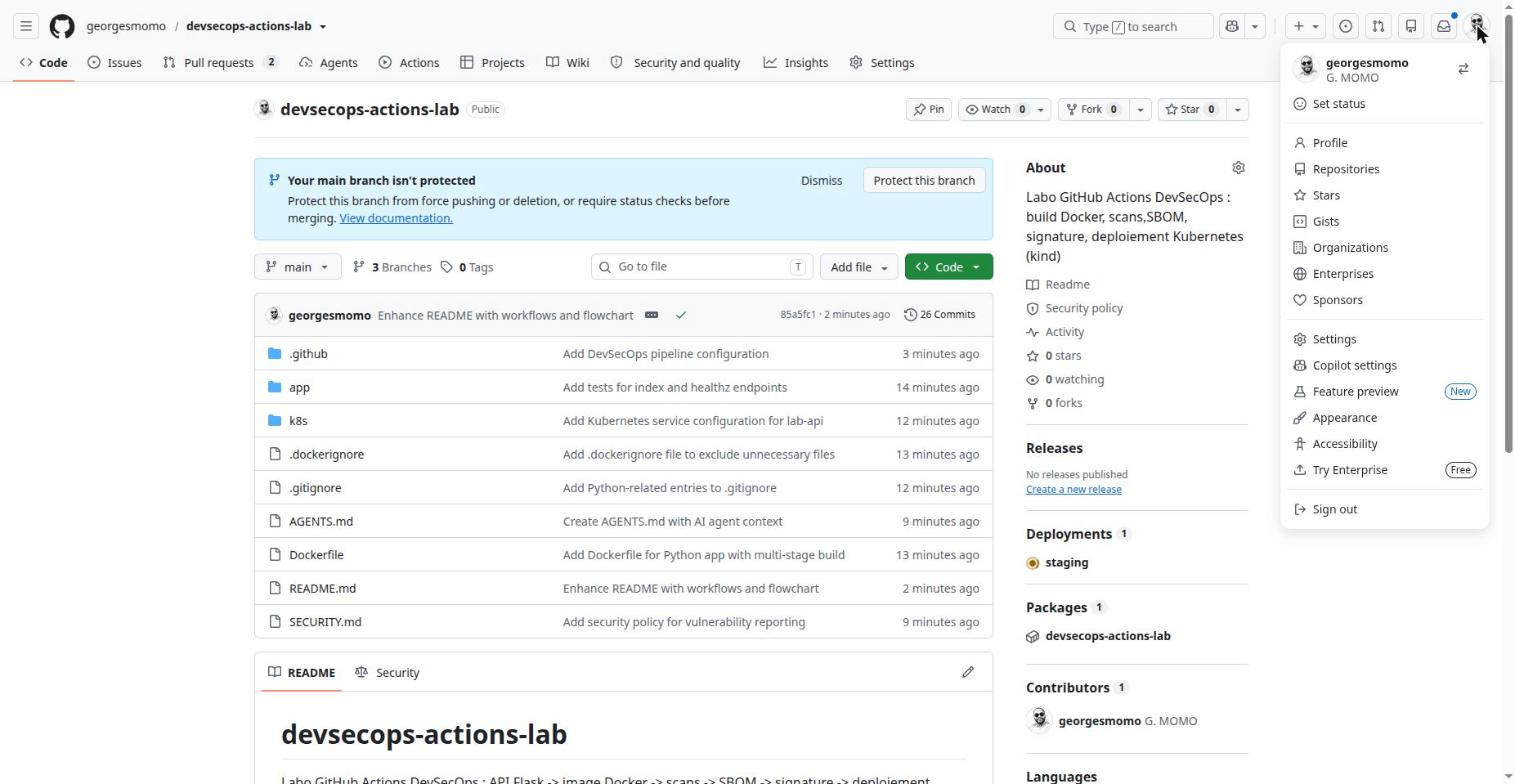Expand the create-new plus dropdown

pos(1305,26)
